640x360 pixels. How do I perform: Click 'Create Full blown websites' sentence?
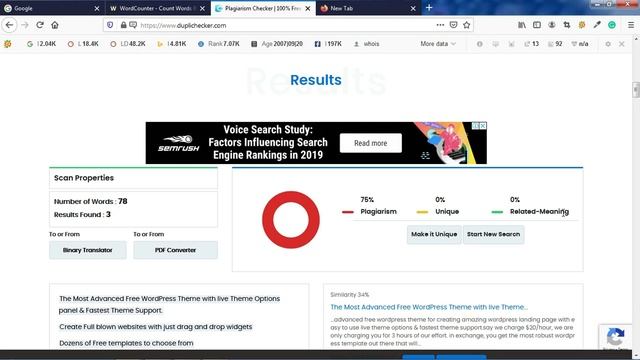point(156,327)
